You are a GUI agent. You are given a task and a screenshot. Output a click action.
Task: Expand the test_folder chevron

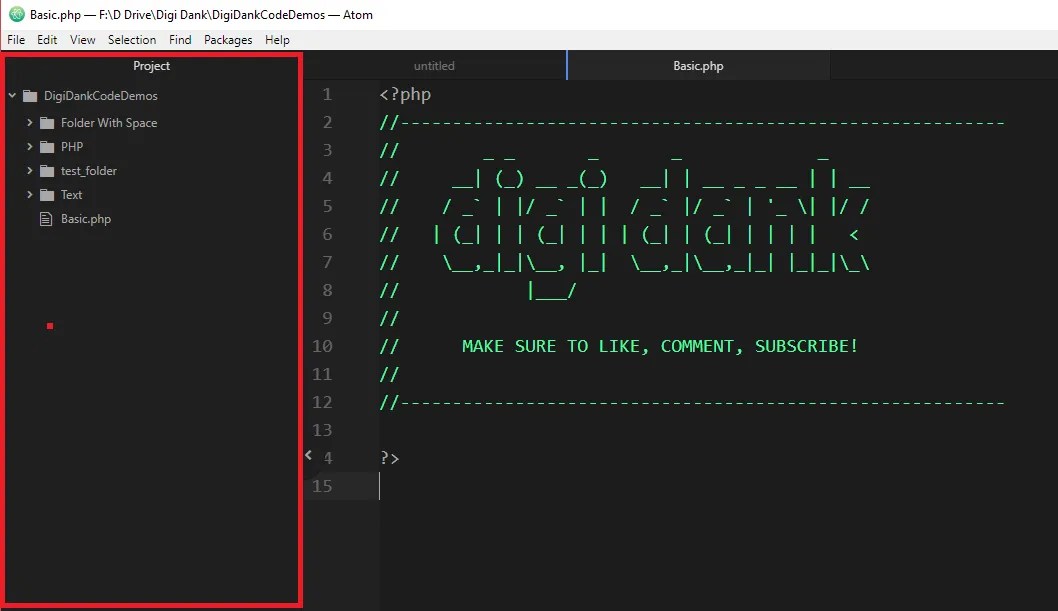30,171
